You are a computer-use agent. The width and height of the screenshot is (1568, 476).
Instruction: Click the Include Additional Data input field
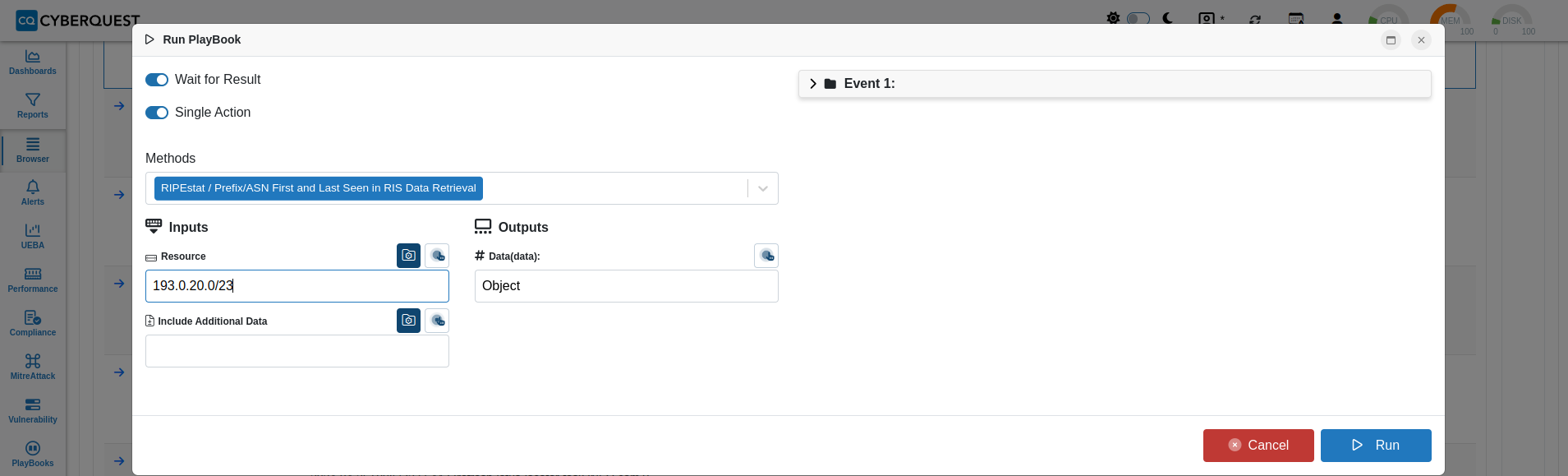point(297,351)
